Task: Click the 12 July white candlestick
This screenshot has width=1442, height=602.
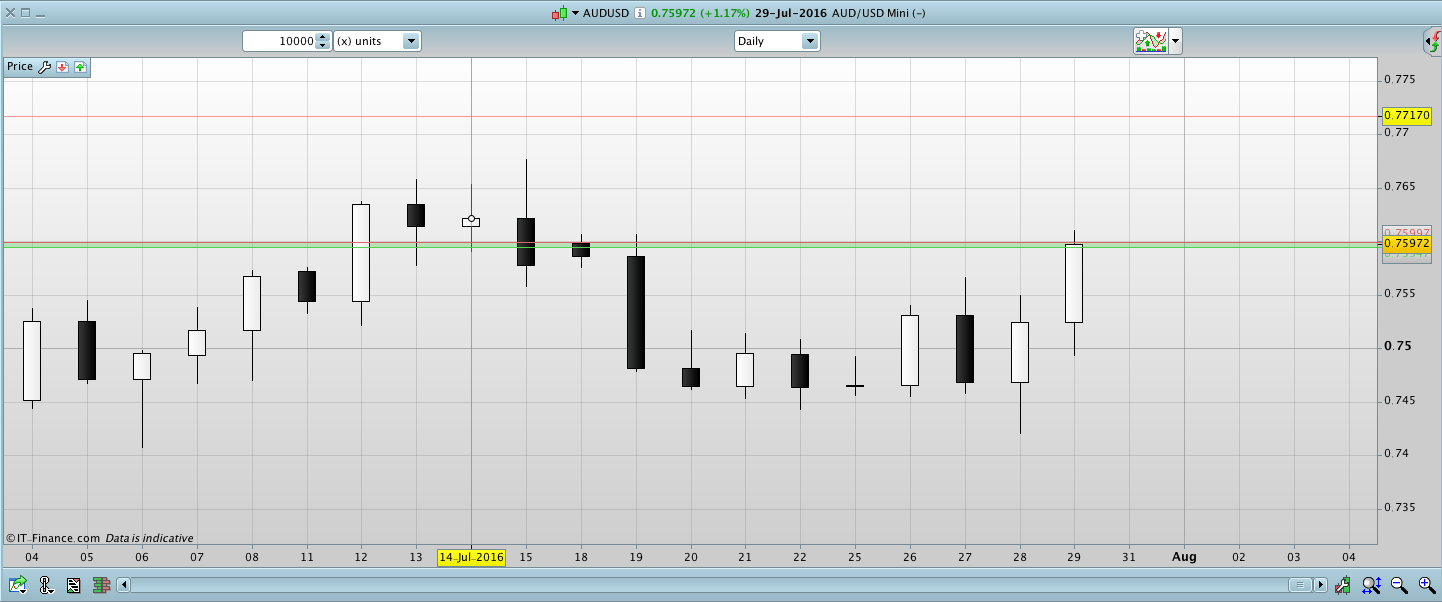Action: (361, 253)
